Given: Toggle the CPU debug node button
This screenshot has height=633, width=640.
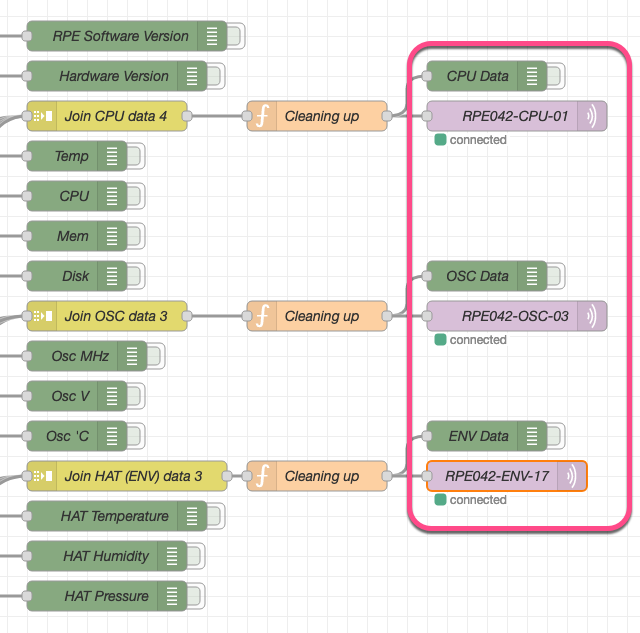Looking at the screenshot, I should pyautogui.click(x=136, y=196).
